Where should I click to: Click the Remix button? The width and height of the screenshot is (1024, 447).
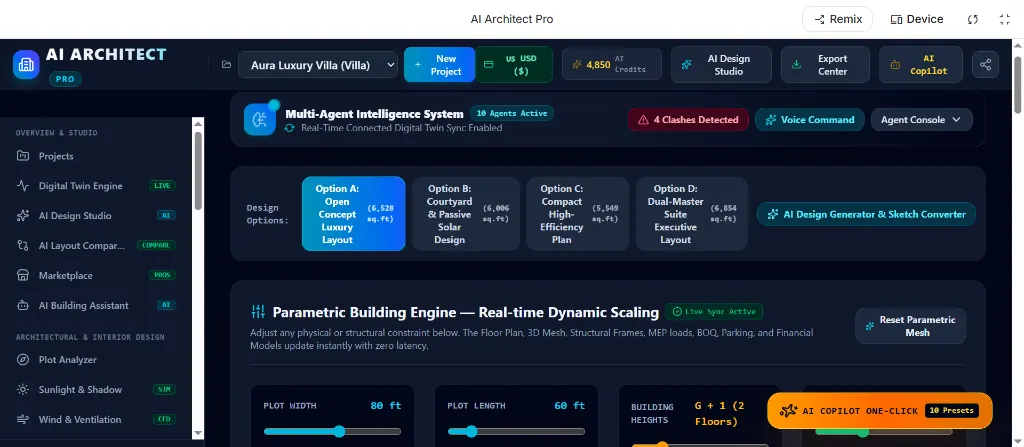coord(837,20)
